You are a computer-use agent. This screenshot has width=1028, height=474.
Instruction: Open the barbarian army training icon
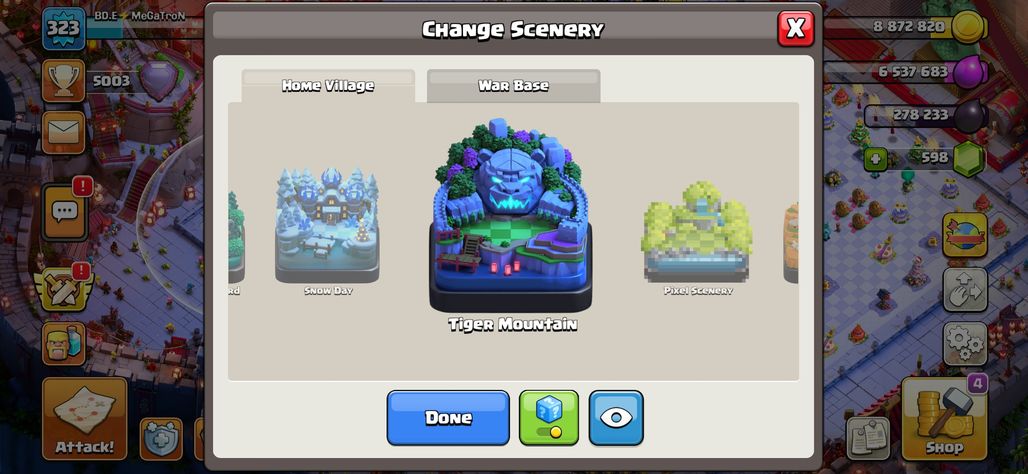(x=64, y=343)
